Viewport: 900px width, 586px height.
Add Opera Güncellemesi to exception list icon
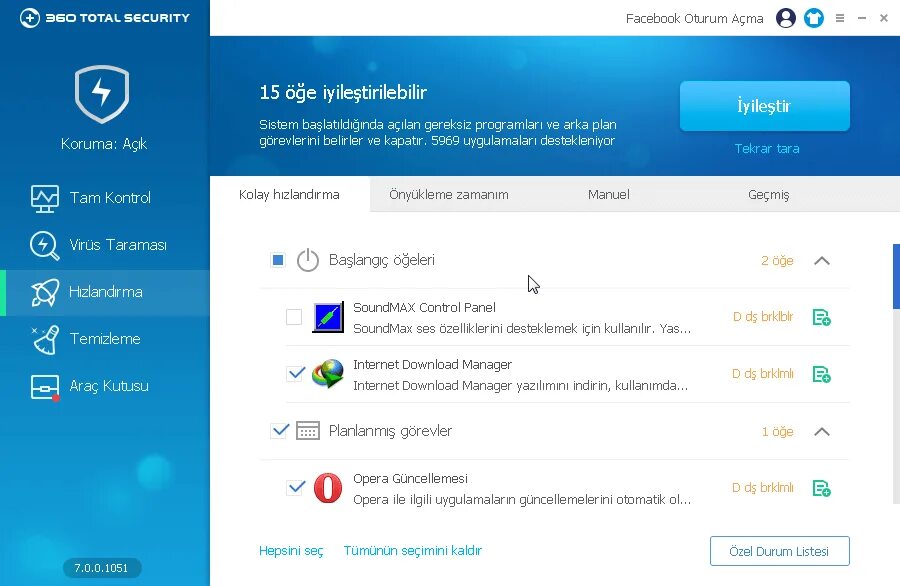click(822, 488)
